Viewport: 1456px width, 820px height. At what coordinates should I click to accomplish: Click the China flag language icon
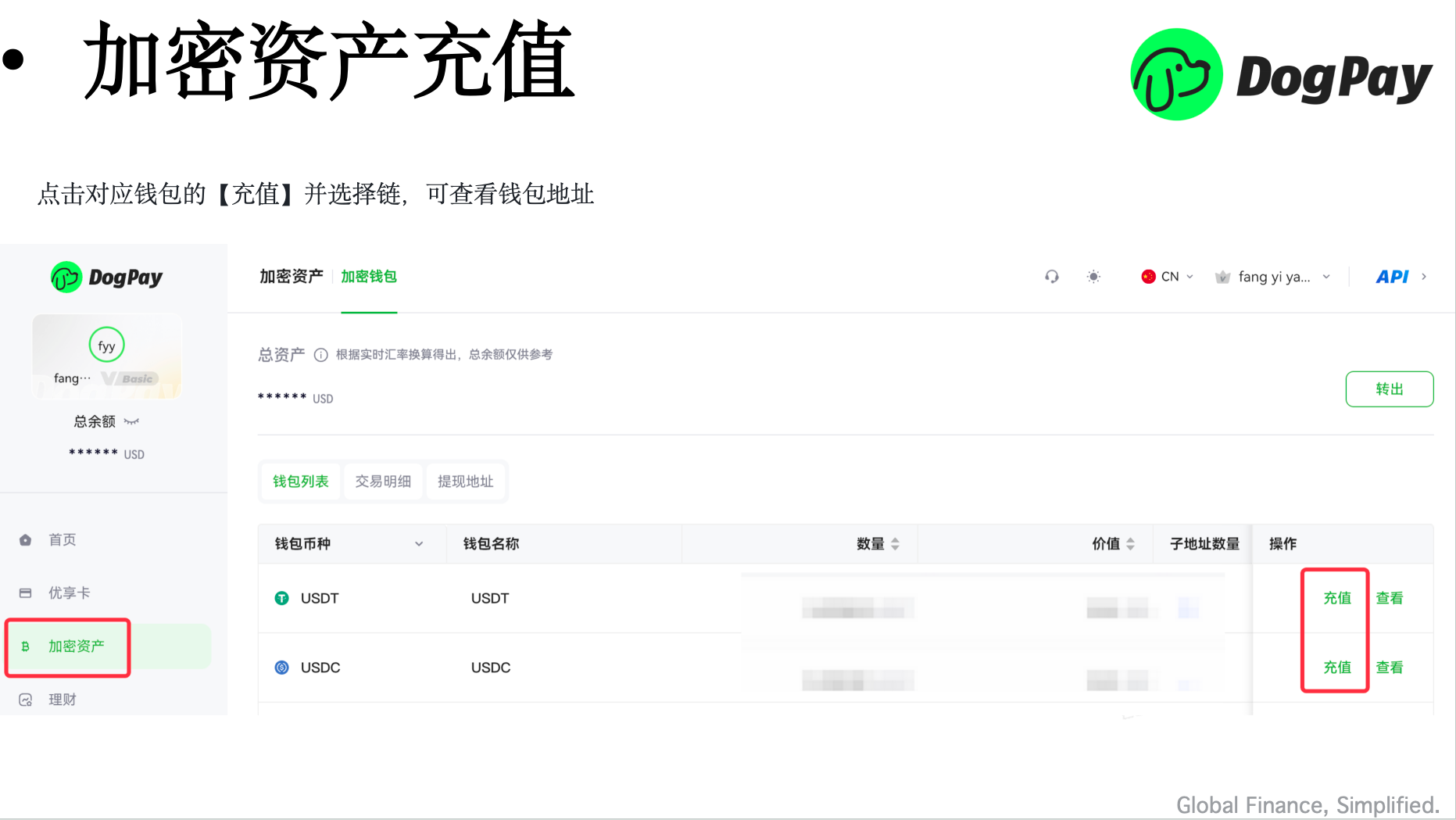[1148, 277]
